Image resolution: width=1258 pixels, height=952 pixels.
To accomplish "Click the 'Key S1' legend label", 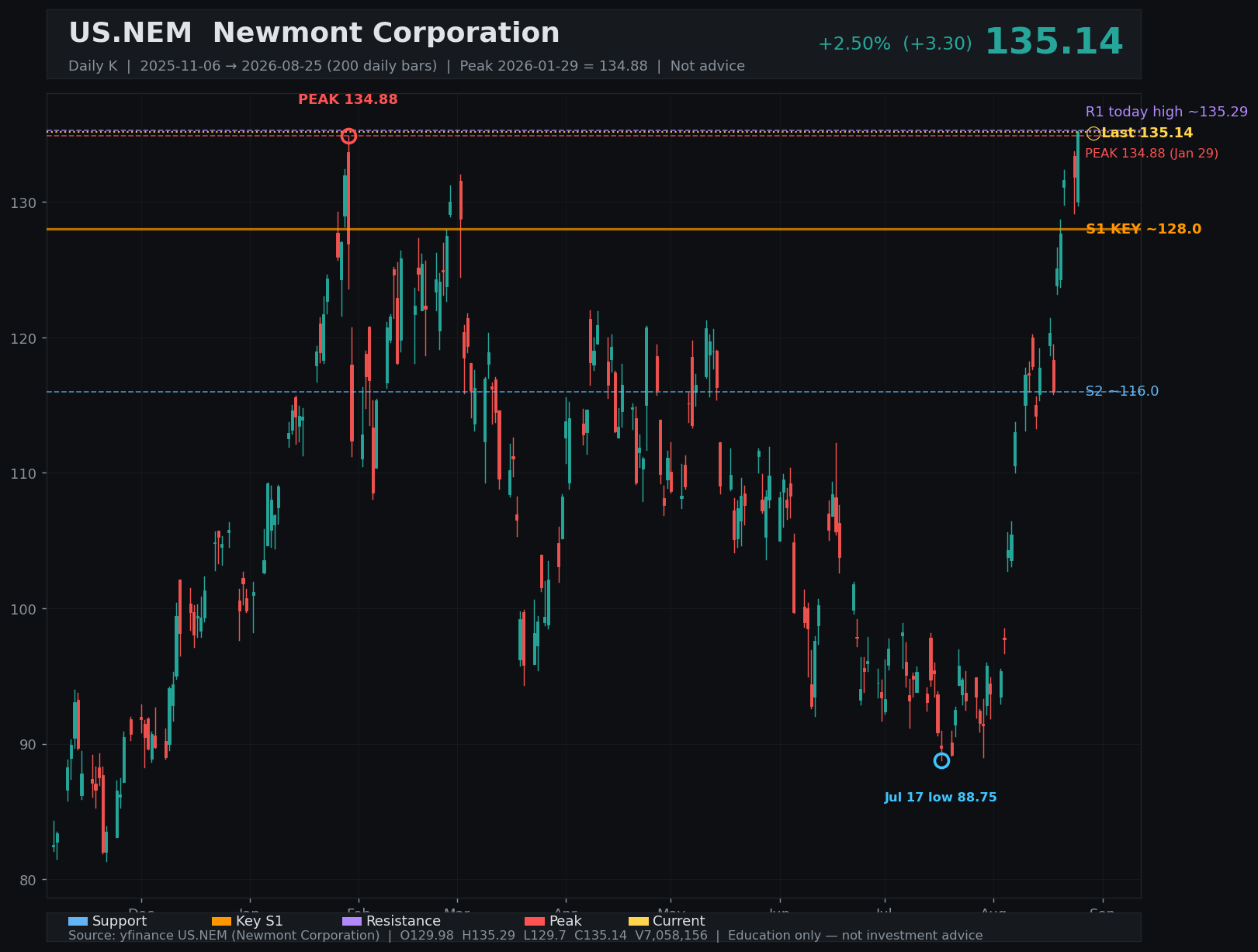I will pyautogui.click(x=259, y=921).
